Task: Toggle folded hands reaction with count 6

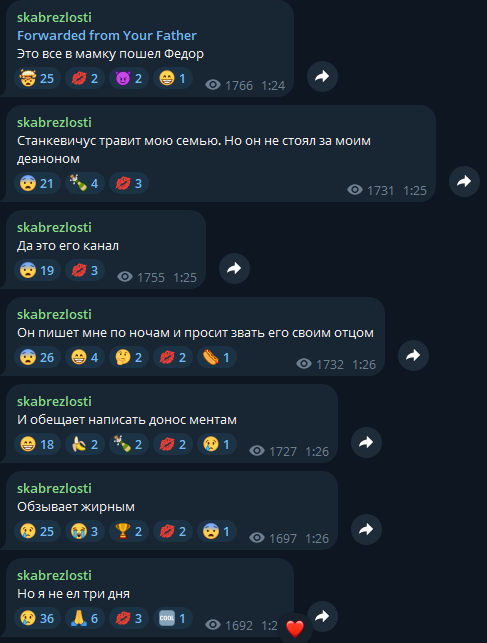Action: (x=85, y=618)
